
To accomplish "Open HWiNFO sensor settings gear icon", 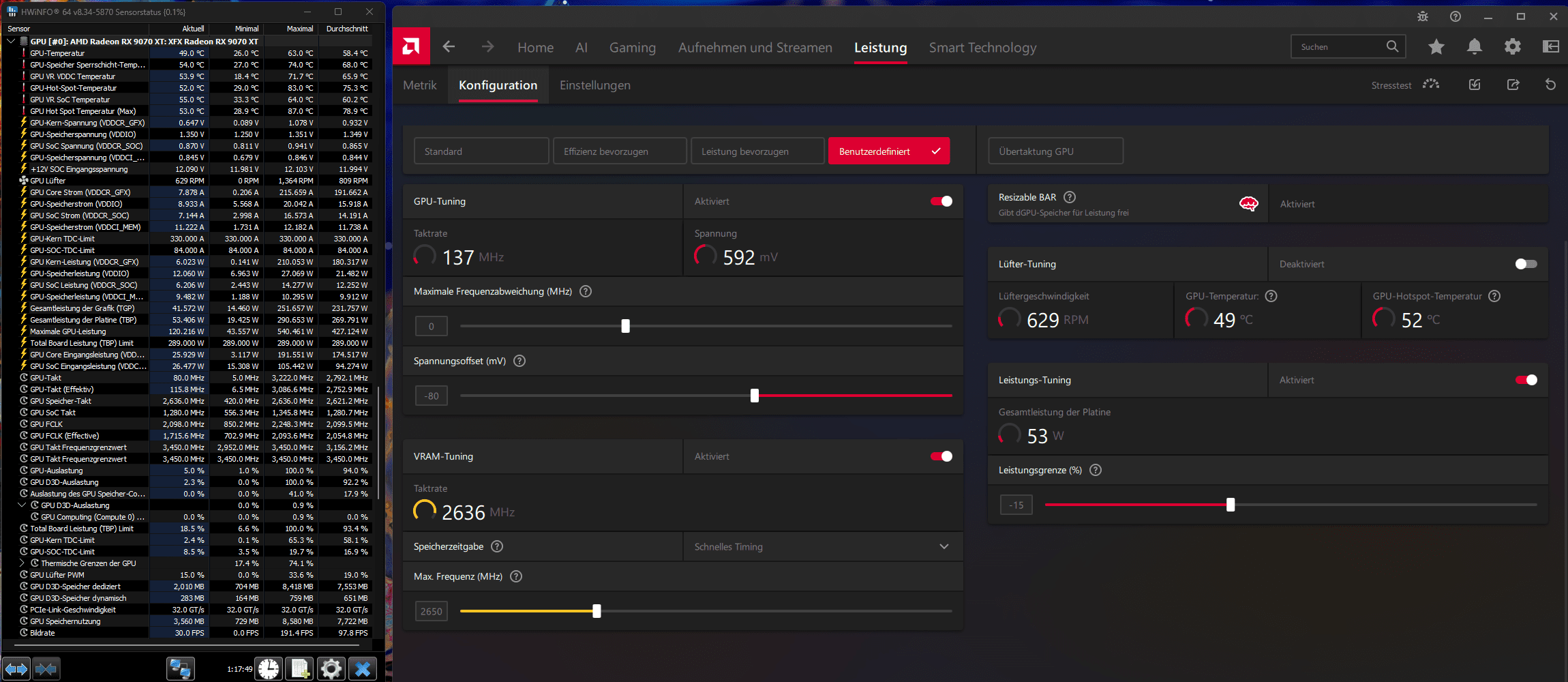I will [331, 669].
